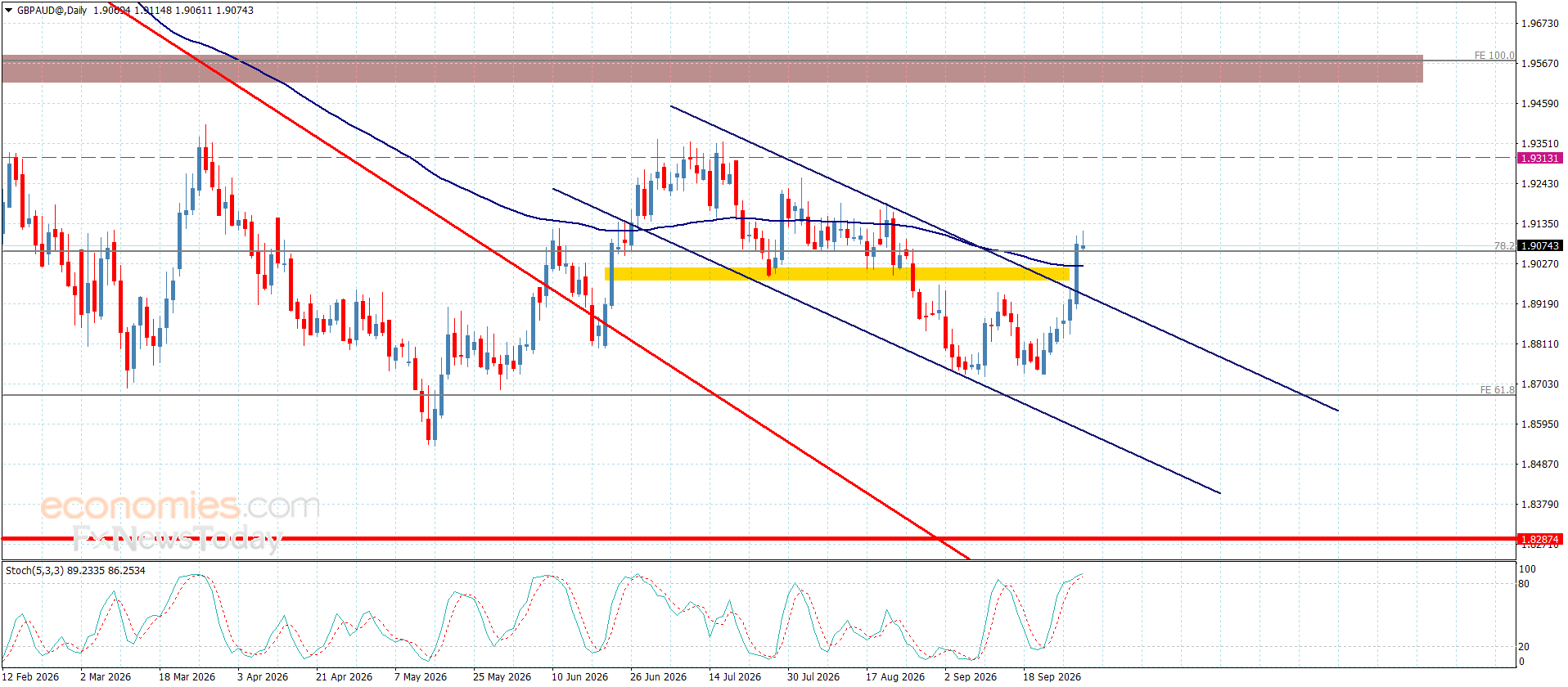Select the brown resistance zone rectangle
Image resolution: width=1568 pixels, height=687 pixels.
[x=712, y=69]
